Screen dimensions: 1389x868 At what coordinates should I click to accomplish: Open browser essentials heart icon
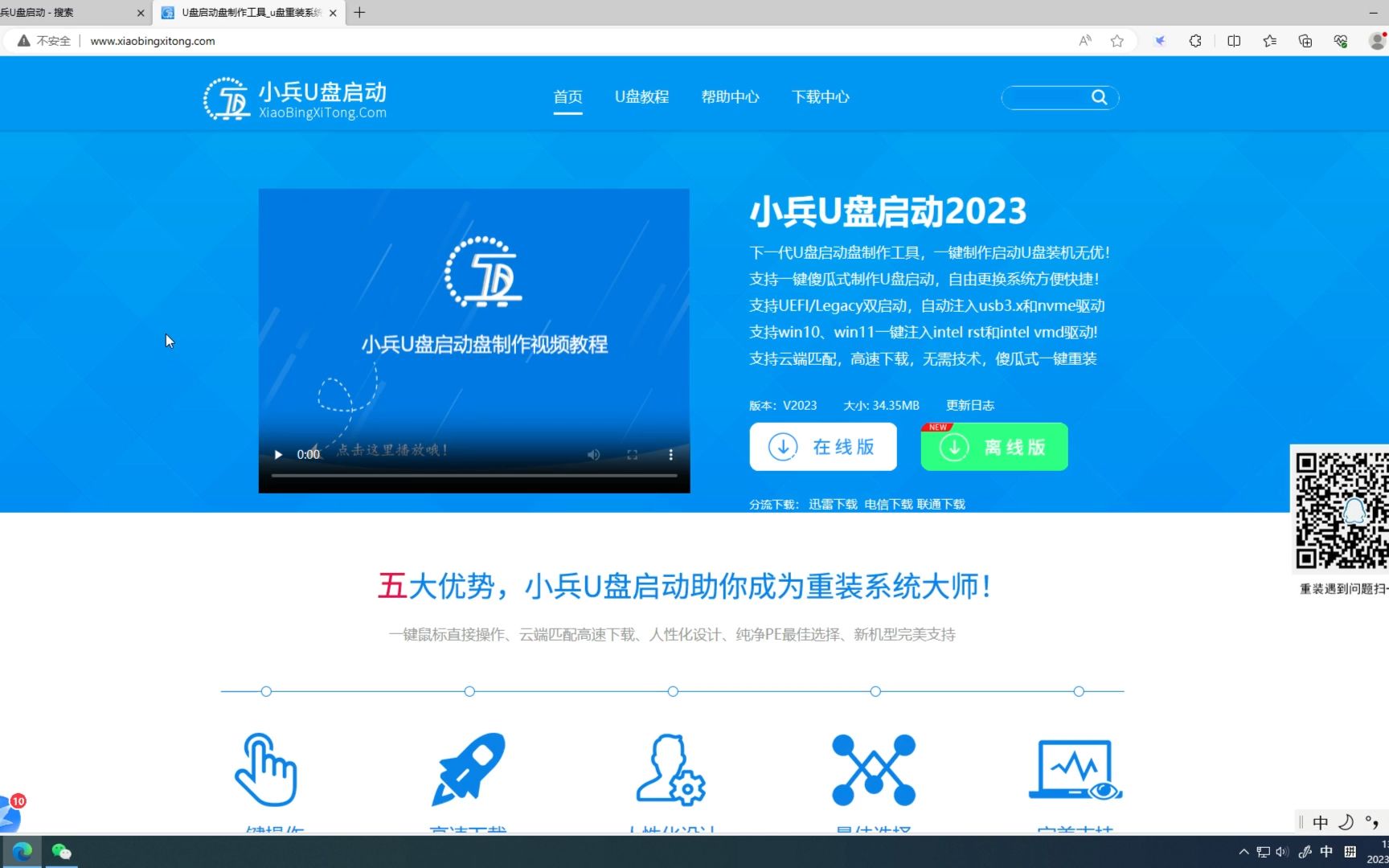[x=1341, y=41]
